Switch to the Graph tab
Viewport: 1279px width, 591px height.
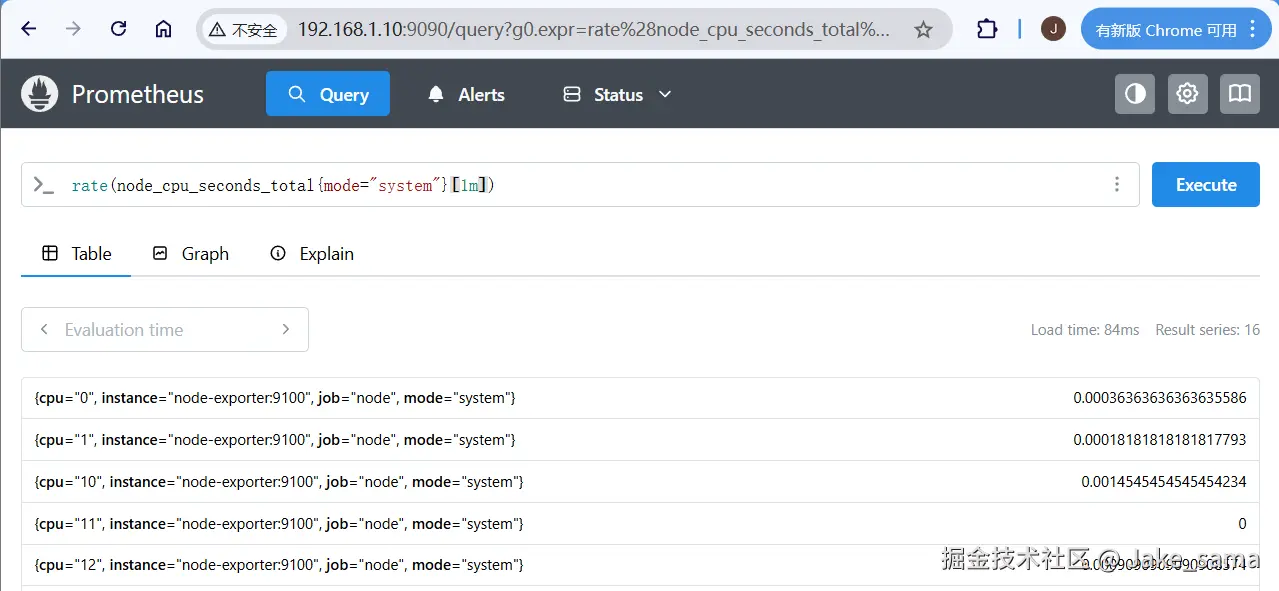190,253
